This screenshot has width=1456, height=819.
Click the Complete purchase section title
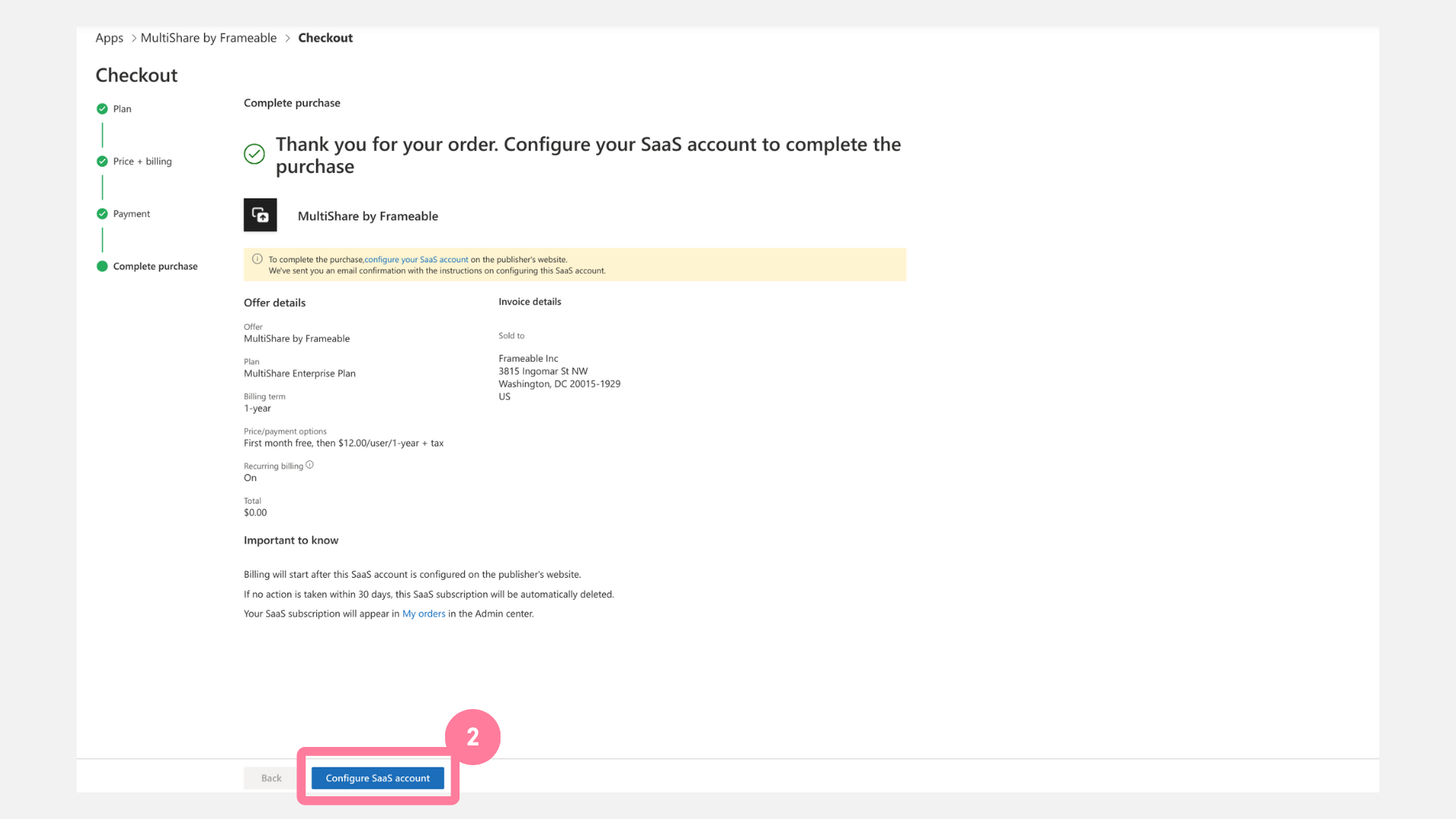tap(292, 103)
